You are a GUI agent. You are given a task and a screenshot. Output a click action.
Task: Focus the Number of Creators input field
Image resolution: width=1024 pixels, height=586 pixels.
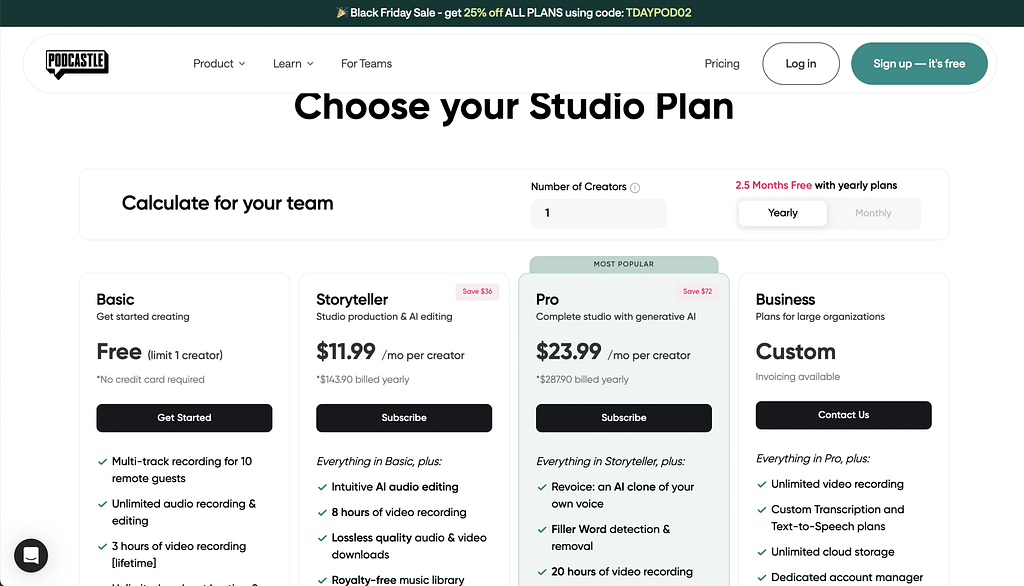tap(598, 213)
